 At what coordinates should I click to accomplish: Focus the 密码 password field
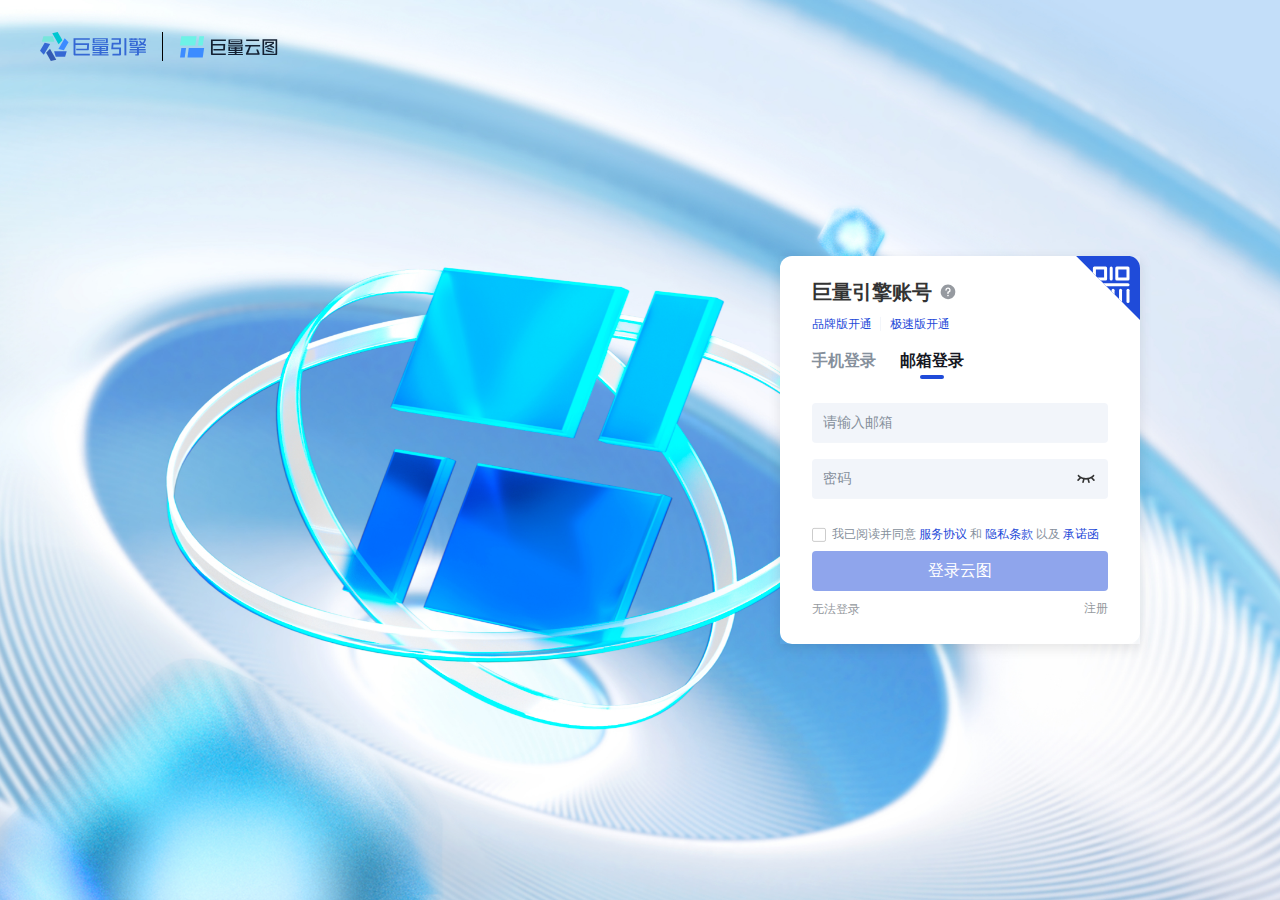(960, 479)
